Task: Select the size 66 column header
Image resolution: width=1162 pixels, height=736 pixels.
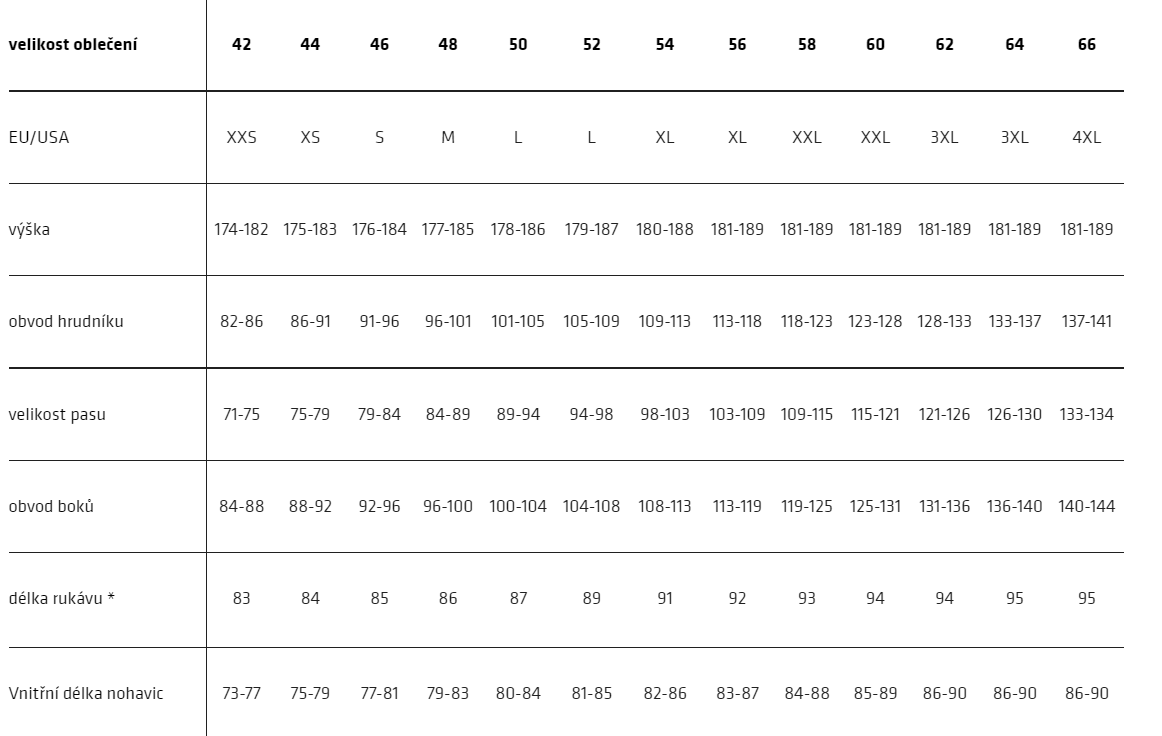Action: pos(1086,44)
